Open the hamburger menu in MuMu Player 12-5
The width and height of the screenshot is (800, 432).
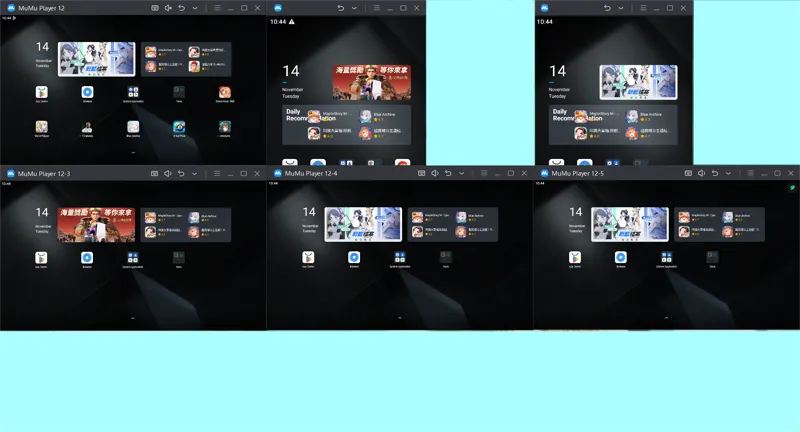click(x=751, y=173)
